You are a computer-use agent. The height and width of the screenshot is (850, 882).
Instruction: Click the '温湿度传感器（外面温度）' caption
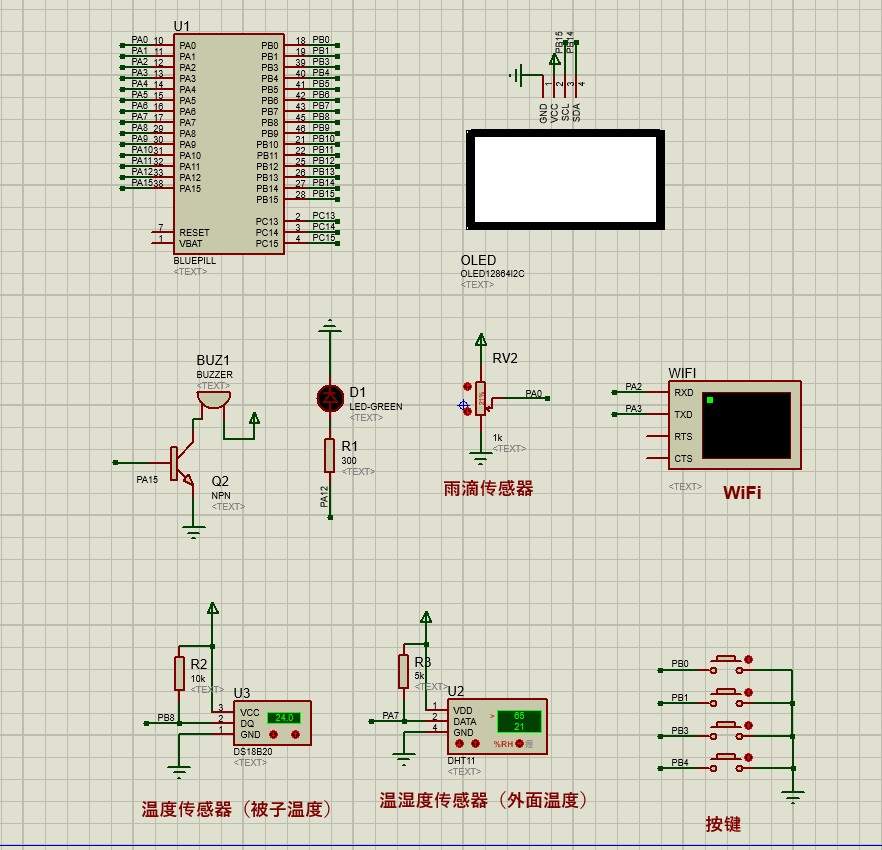tap(483, 800)
